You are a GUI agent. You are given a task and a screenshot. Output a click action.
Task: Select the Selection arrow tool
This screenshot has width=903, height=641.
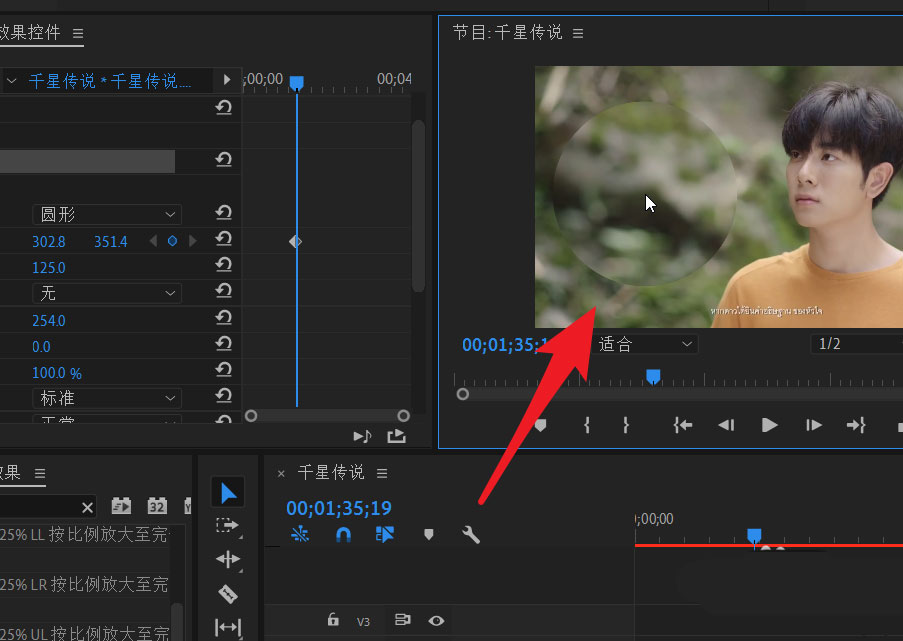click(228, 492)
